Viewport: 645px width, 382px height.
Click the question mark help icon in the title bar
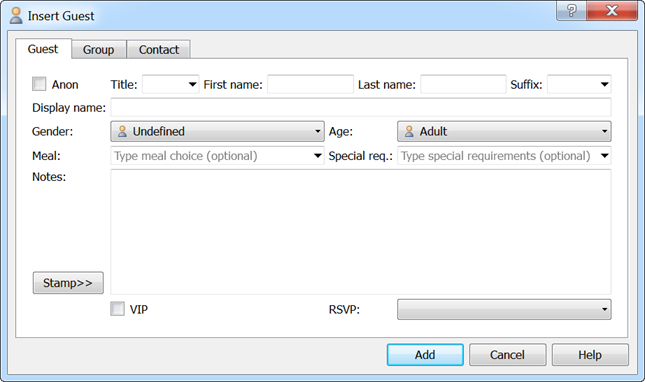pyautogui.click(x=571, y=10)
